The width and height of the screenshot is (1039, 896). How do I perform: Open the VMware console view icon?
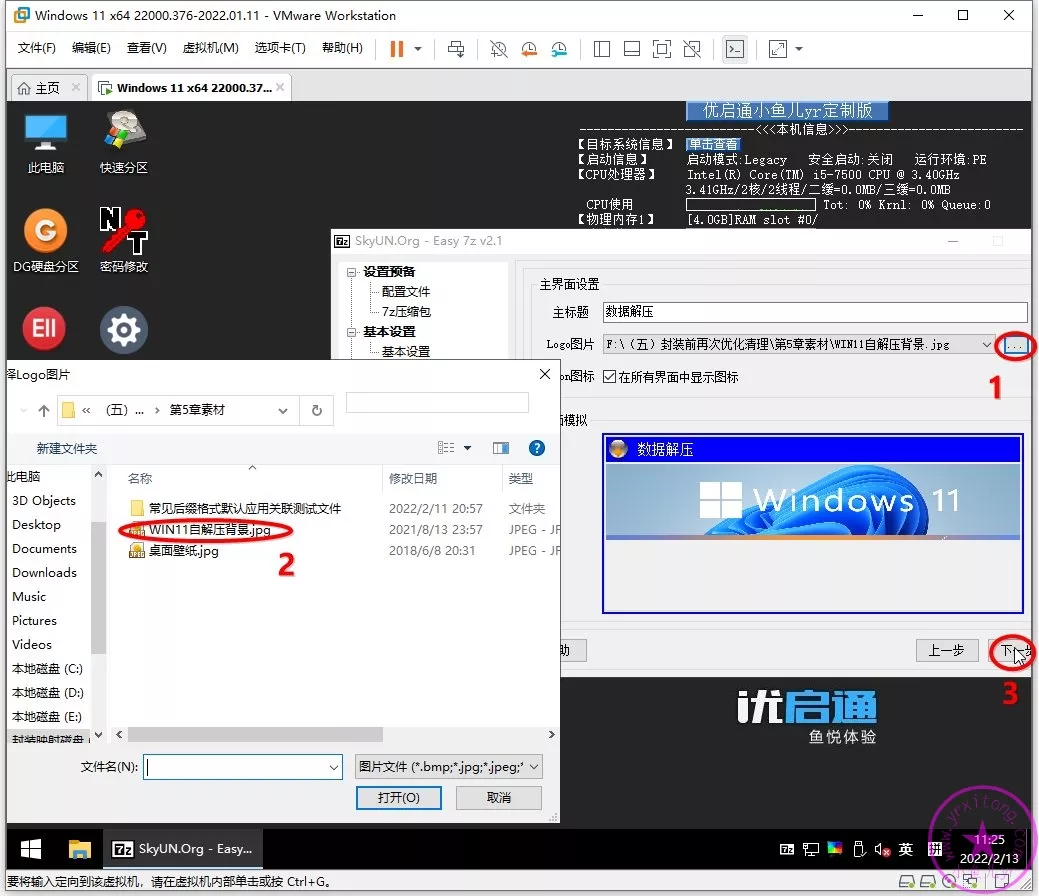(x=735, y=49)
